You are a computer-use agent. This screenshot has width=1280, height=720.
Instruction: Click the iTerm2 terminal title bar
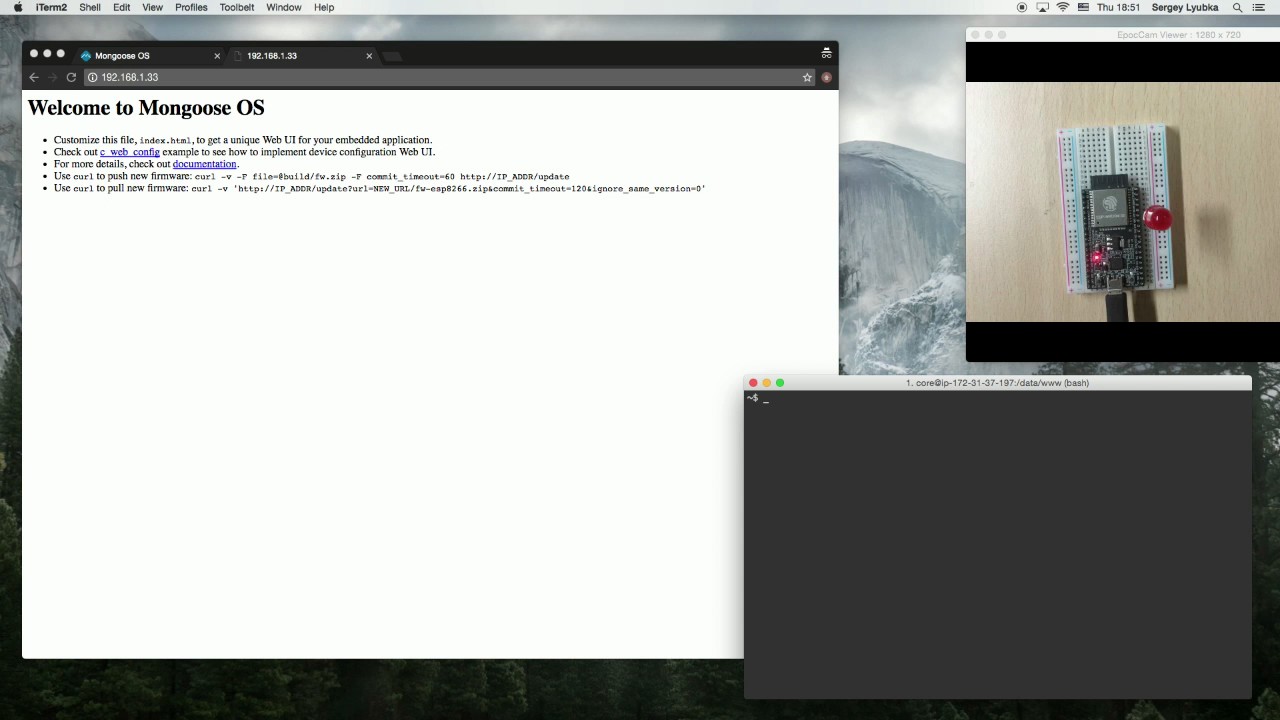tap(997, 383)
